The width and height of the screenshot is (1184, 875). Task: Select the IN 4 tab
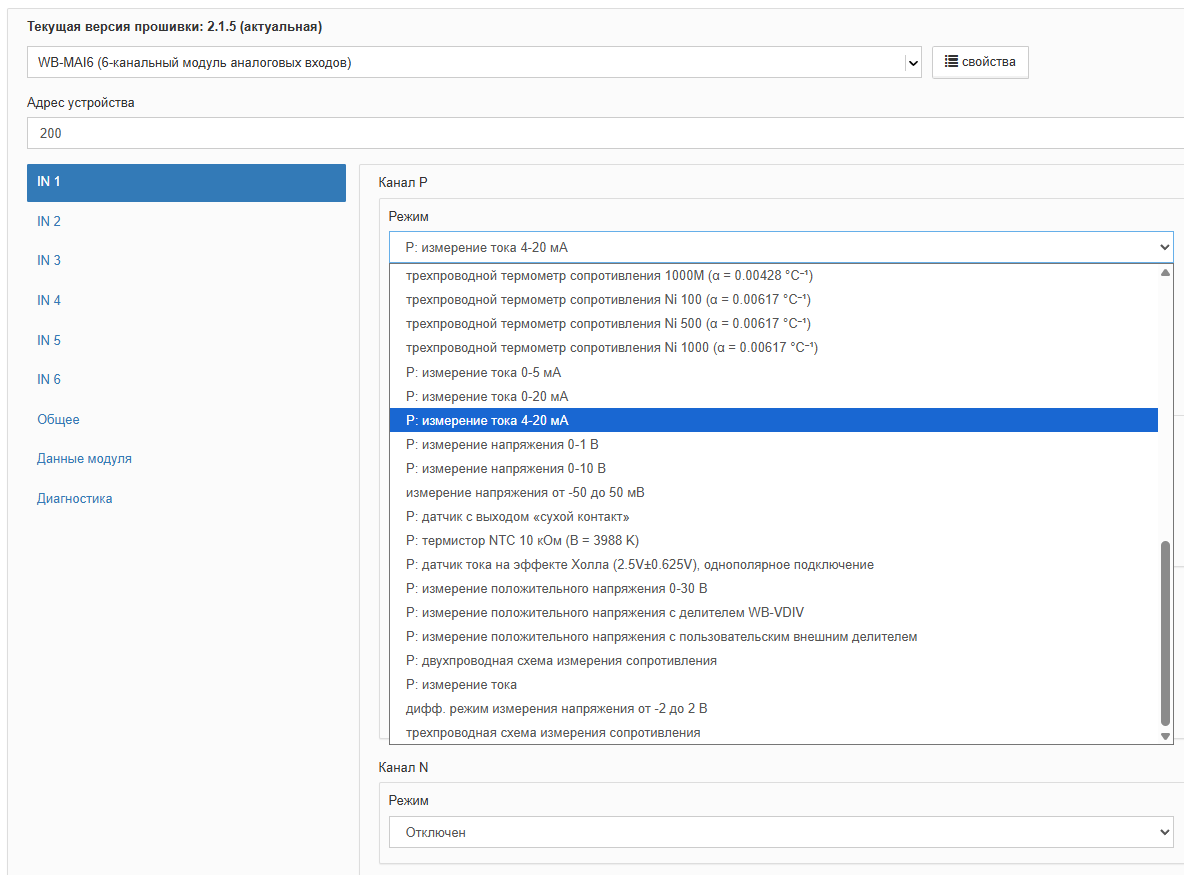[x=49, y=300]
